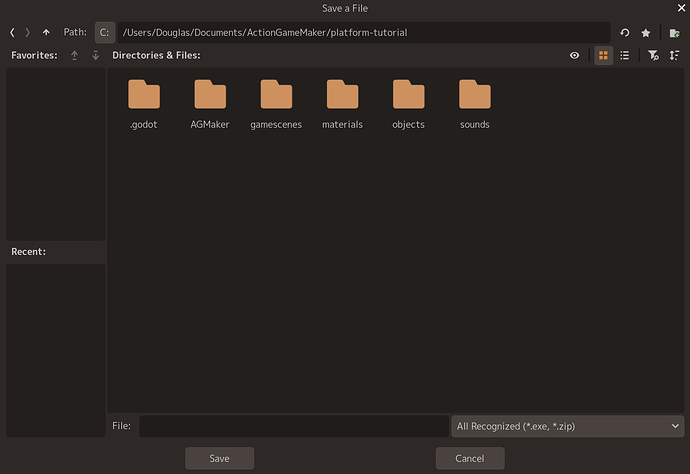This screenshot has width=690, height=474.
Task: Open the file sort options
Action: (x=674, y=55)
